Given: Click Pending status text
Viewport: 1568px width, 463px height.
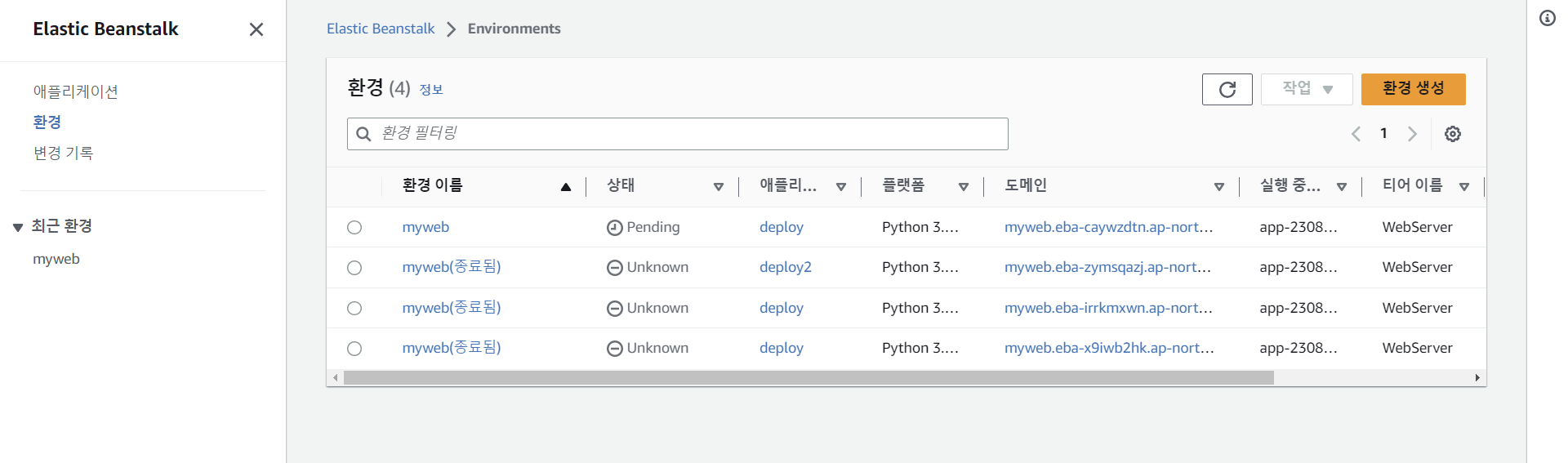Looking at the screenshot, I should click(653, 227).
